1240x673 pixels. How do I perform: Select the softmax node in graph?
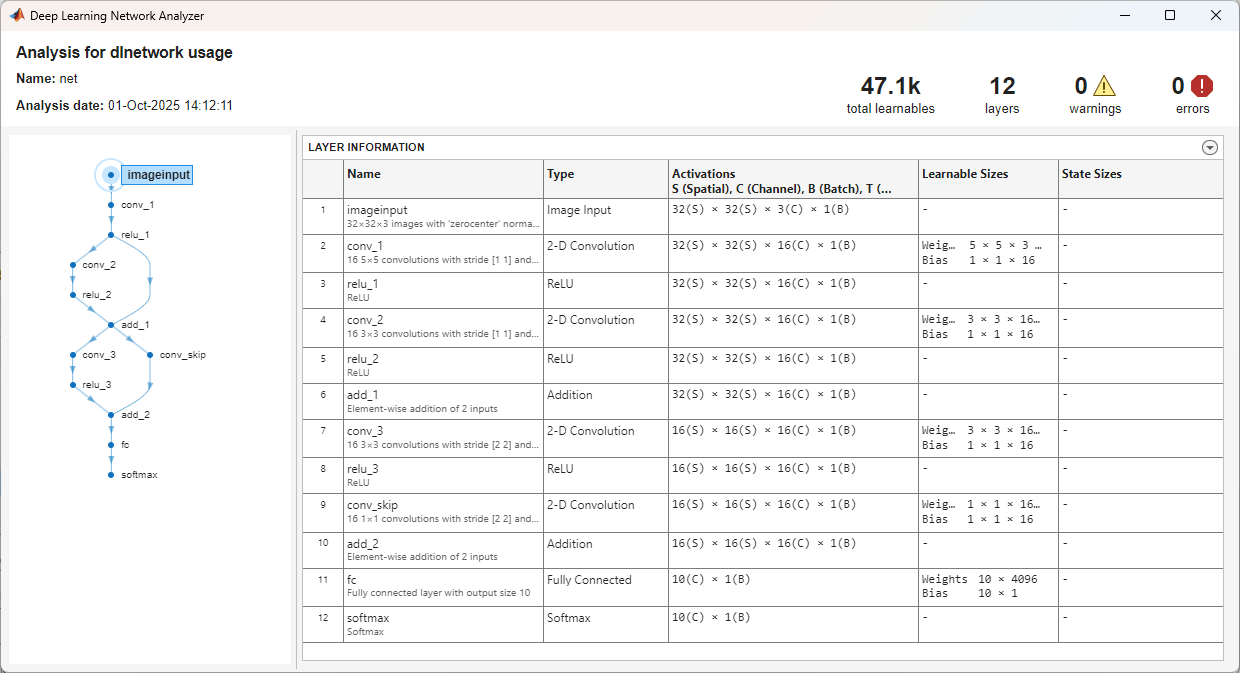pyautogui.click(x=138, y=475)
